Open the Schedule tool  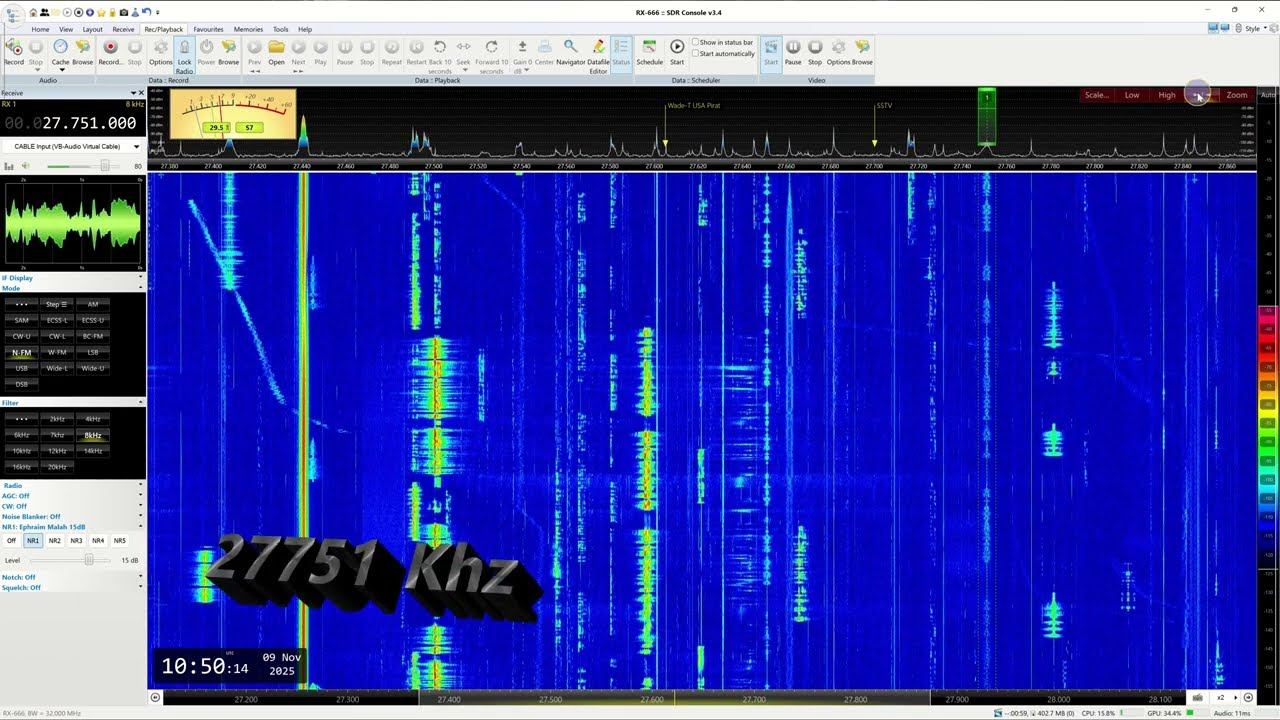(x=650, y=52)
